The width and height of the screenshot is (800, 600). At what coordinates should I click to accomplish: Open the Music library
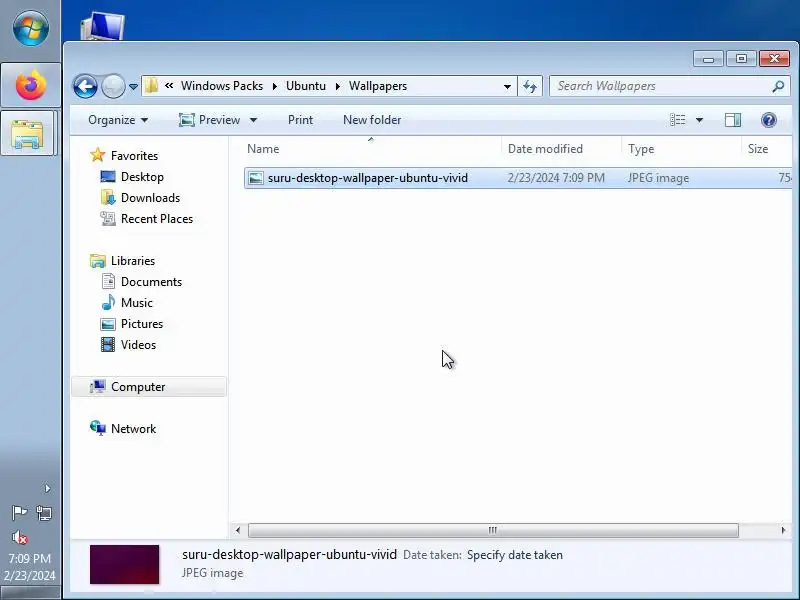[x=136, y=303]
